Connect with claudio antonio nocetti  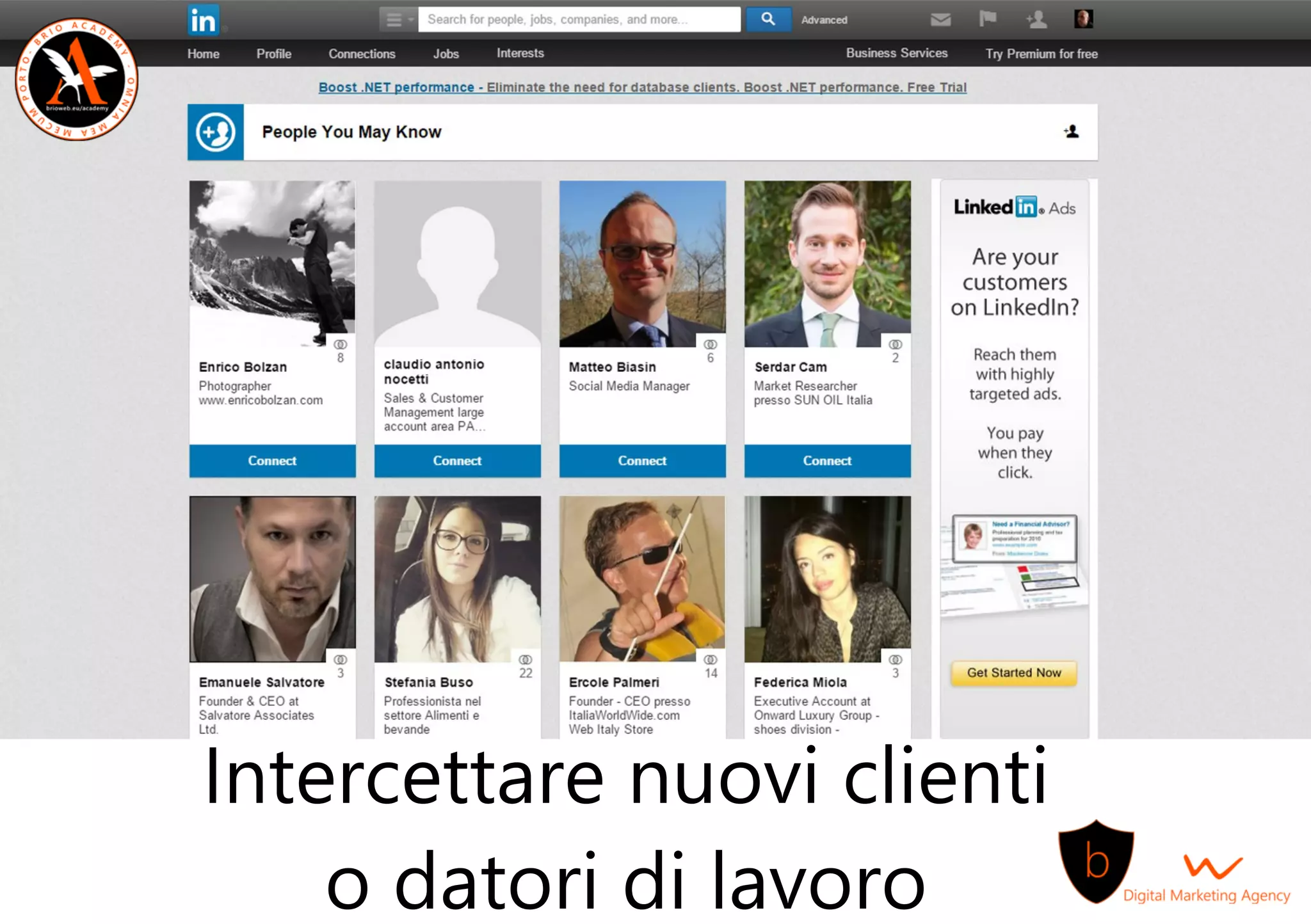point(457,461)
